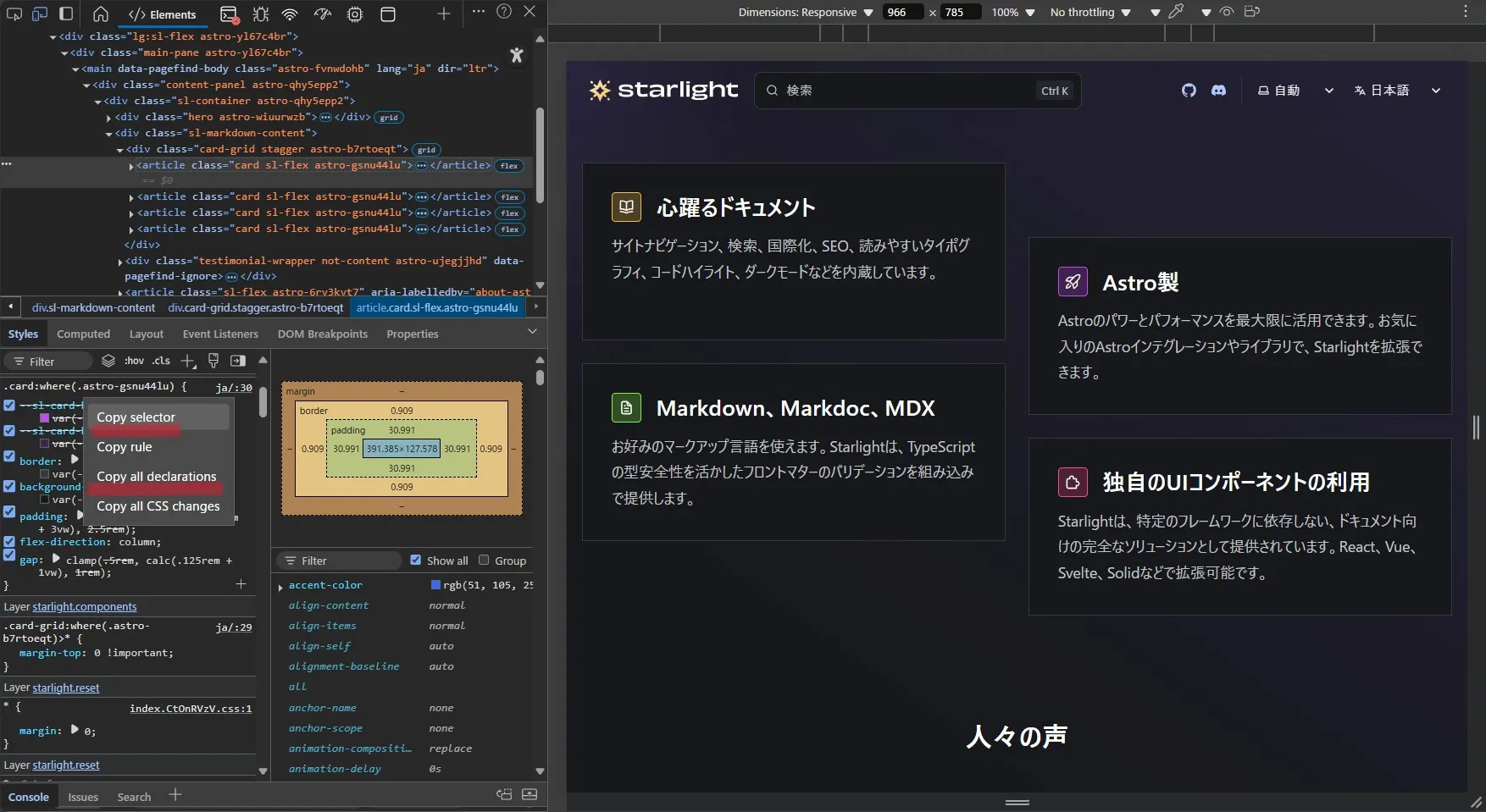Image resolution: width=1486 pixels, height=812 pixels.
Task: Open the starlight.components layer link
Action: tap(84, 607)
